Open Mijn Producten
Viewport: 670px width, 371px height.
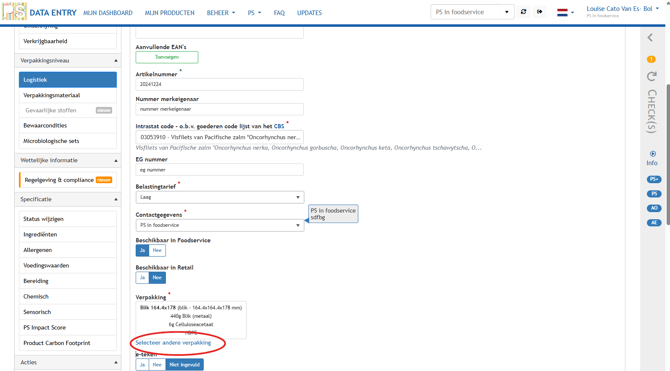[169, 13]
